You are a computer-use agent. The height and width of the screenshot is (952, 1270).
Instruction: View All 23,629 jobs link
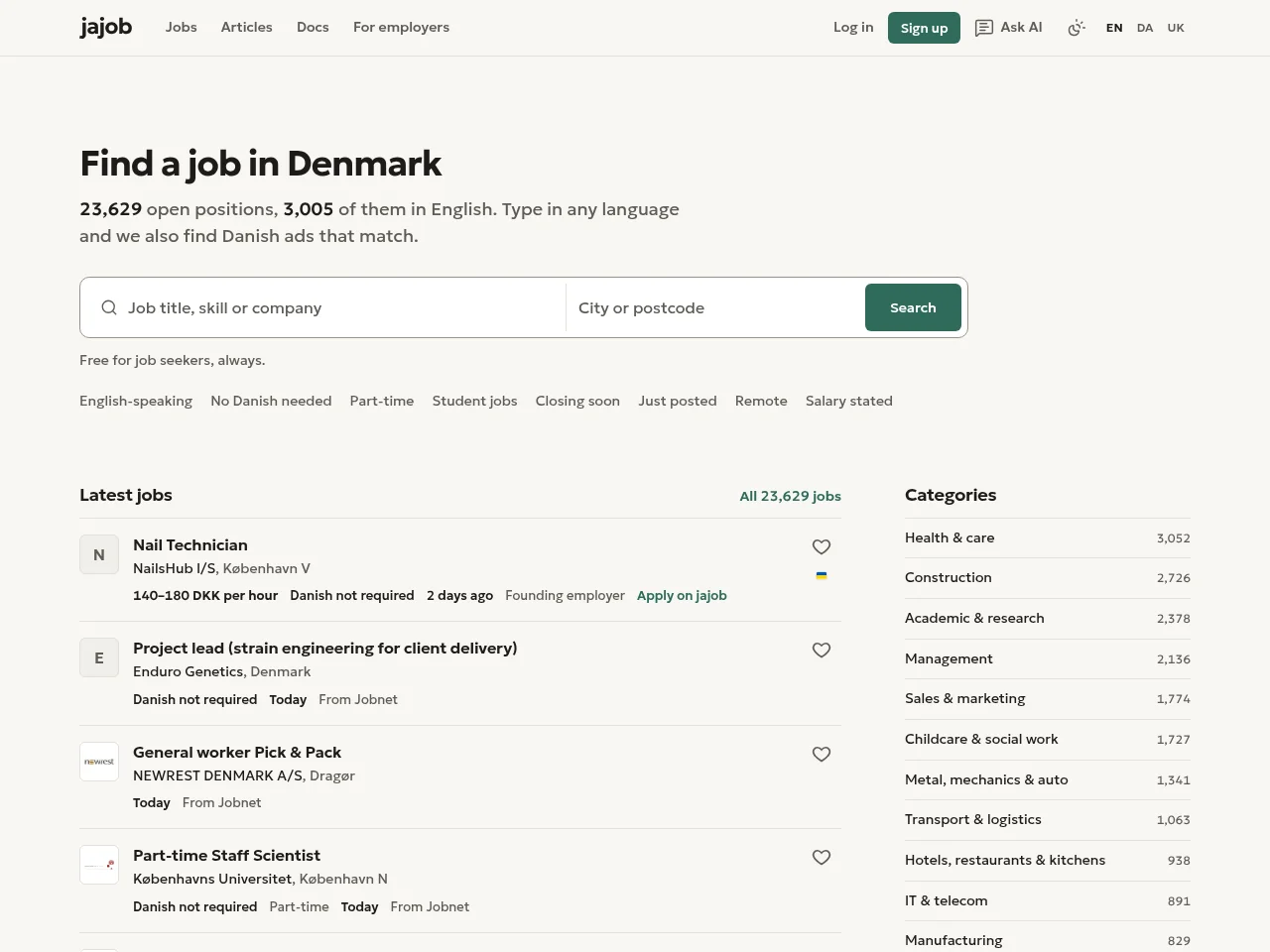click(790, 496)
